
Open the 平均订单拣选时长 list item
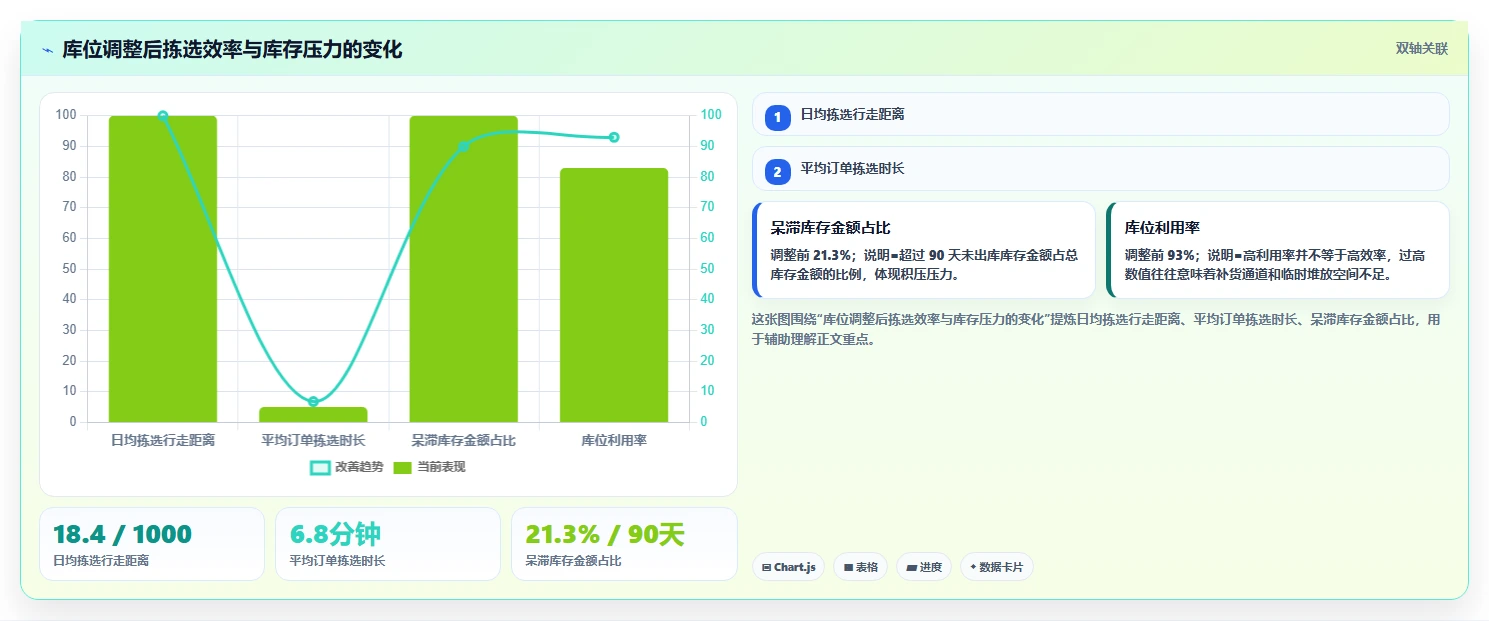(x=1100, y=168)
